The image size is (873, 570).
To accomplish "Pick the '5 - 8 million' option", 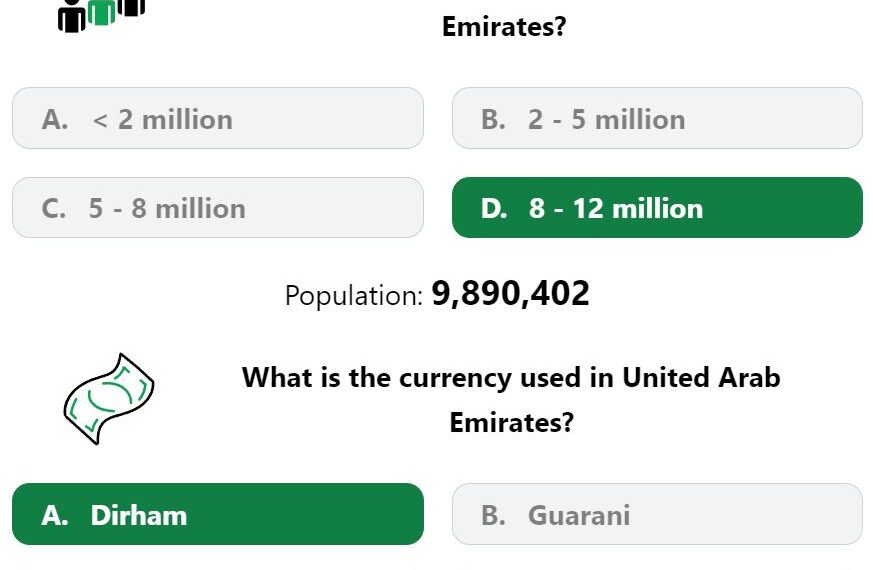I will coord(217,208).
